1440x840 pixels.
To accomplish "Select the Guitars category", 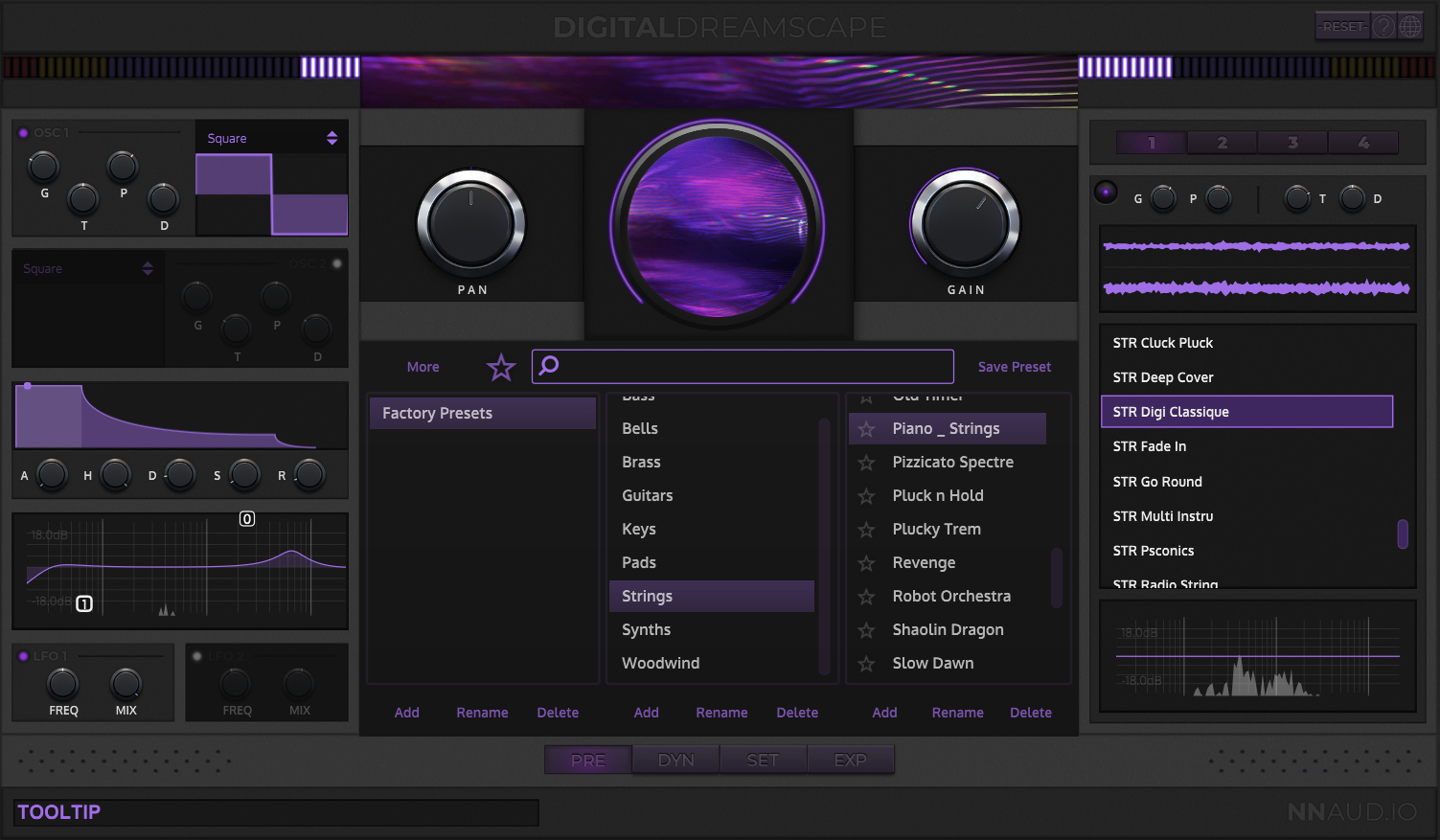I will point(712,496).
